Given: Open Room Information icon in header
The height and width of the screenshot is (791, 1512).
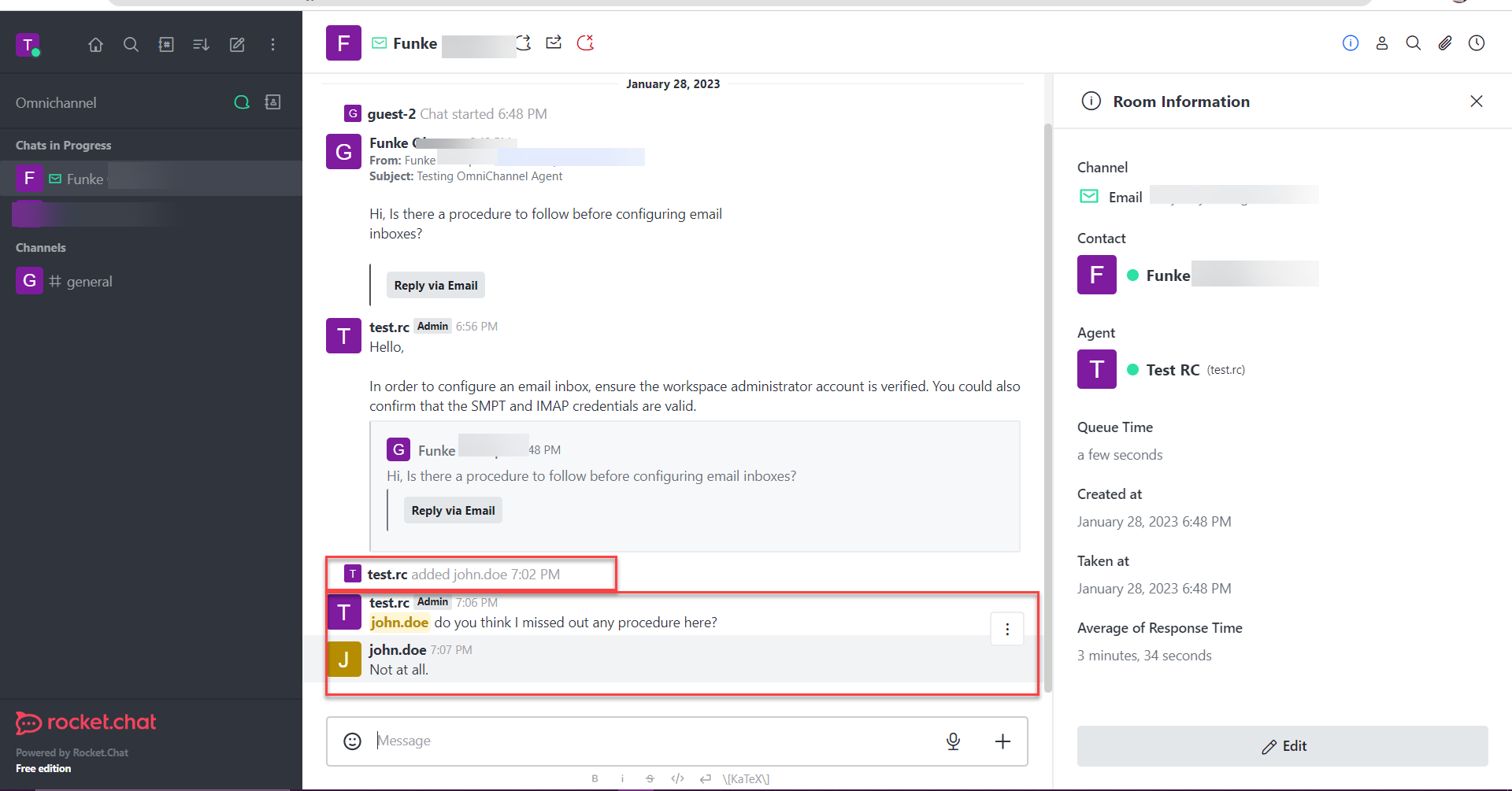Looking at the screenshot, I should [x=1350, y=43].
